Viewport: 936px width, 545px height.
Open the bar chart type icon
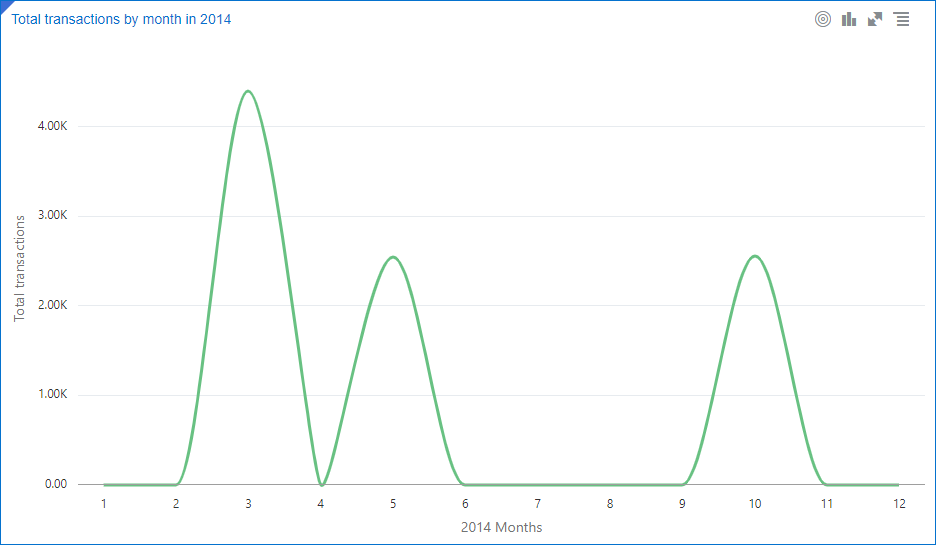click(x=849, y=19)
